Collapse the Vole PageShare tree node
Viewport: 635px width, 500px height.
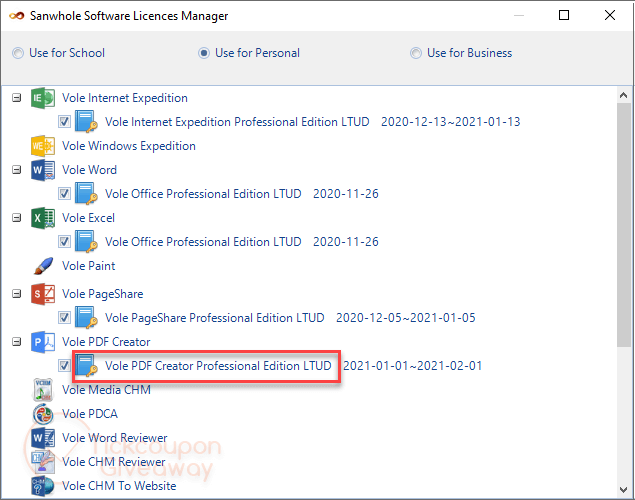point(17,294)
